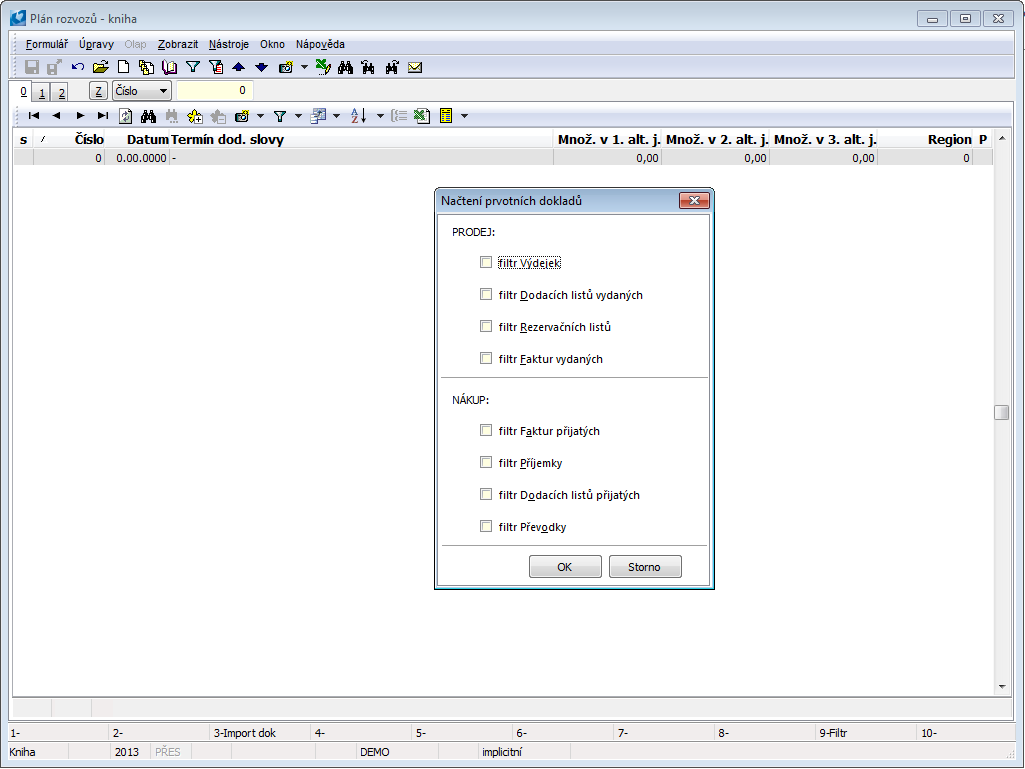Enable the filtr Výdejek checkbox
Image resolution: width=1025 pixels, height=769 pixels.
pyautogui.click(x=486, y=262)
